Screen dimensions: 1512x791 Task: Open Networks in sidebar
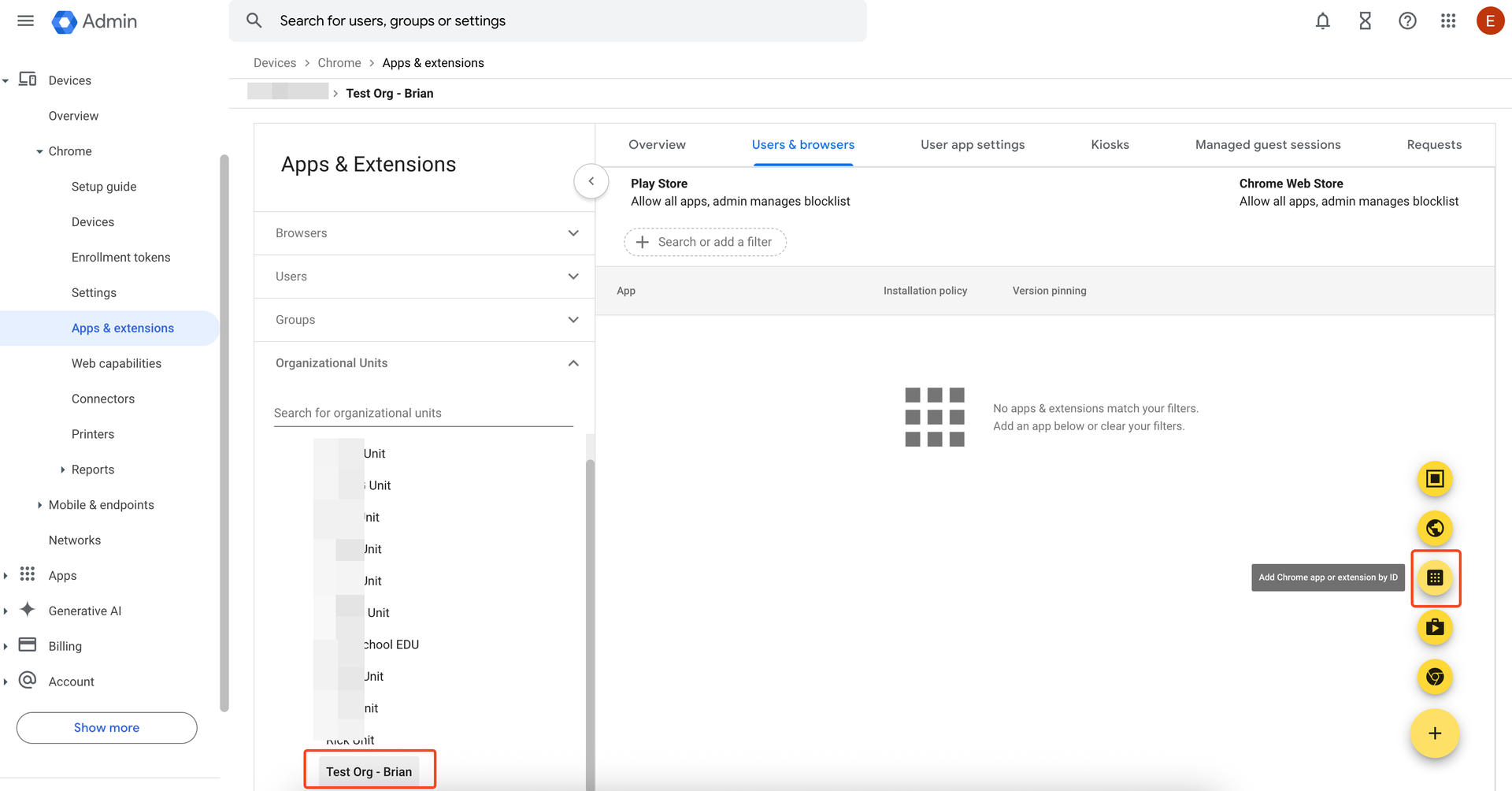tap(75, 540)
